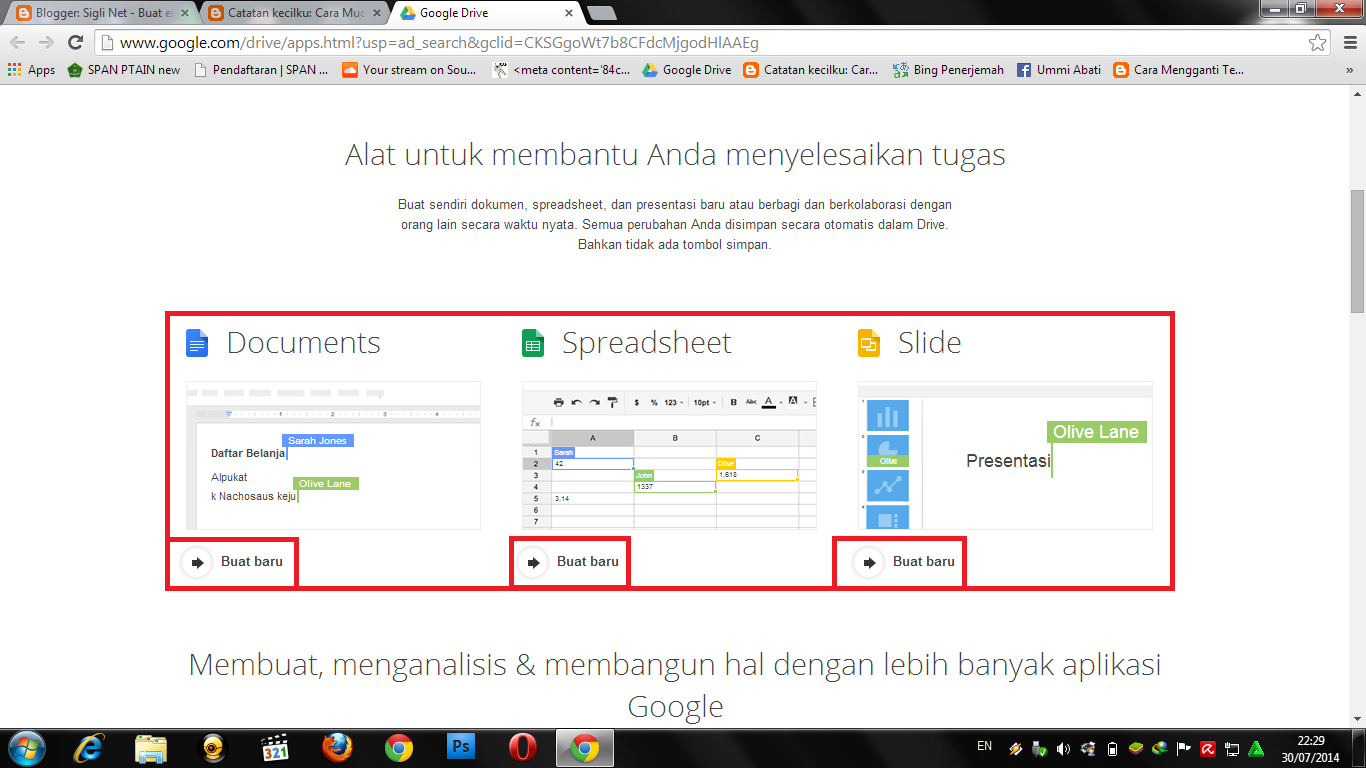Launch the webcam app in the taskbar

coord(213,748)
